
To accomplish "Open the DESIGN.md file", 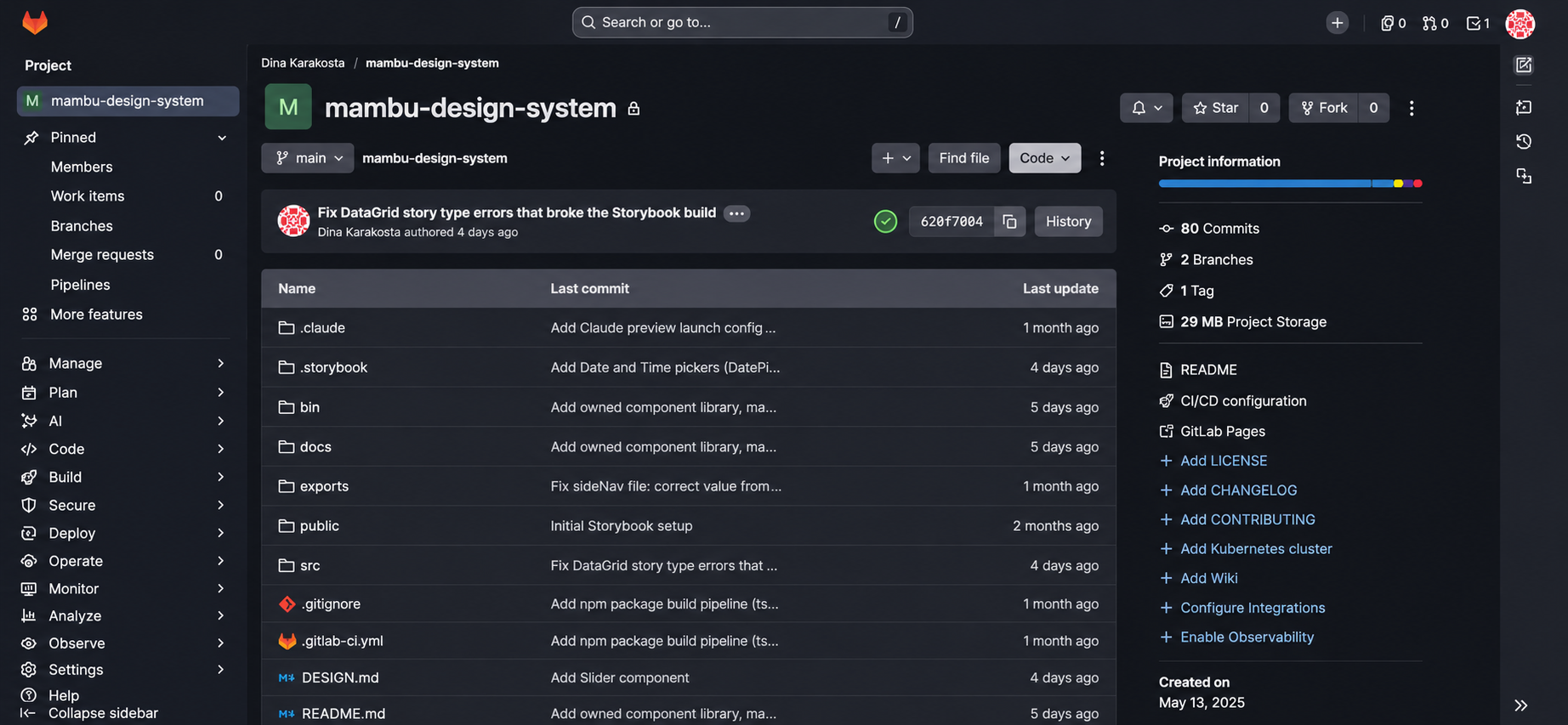I will [340, 677].
